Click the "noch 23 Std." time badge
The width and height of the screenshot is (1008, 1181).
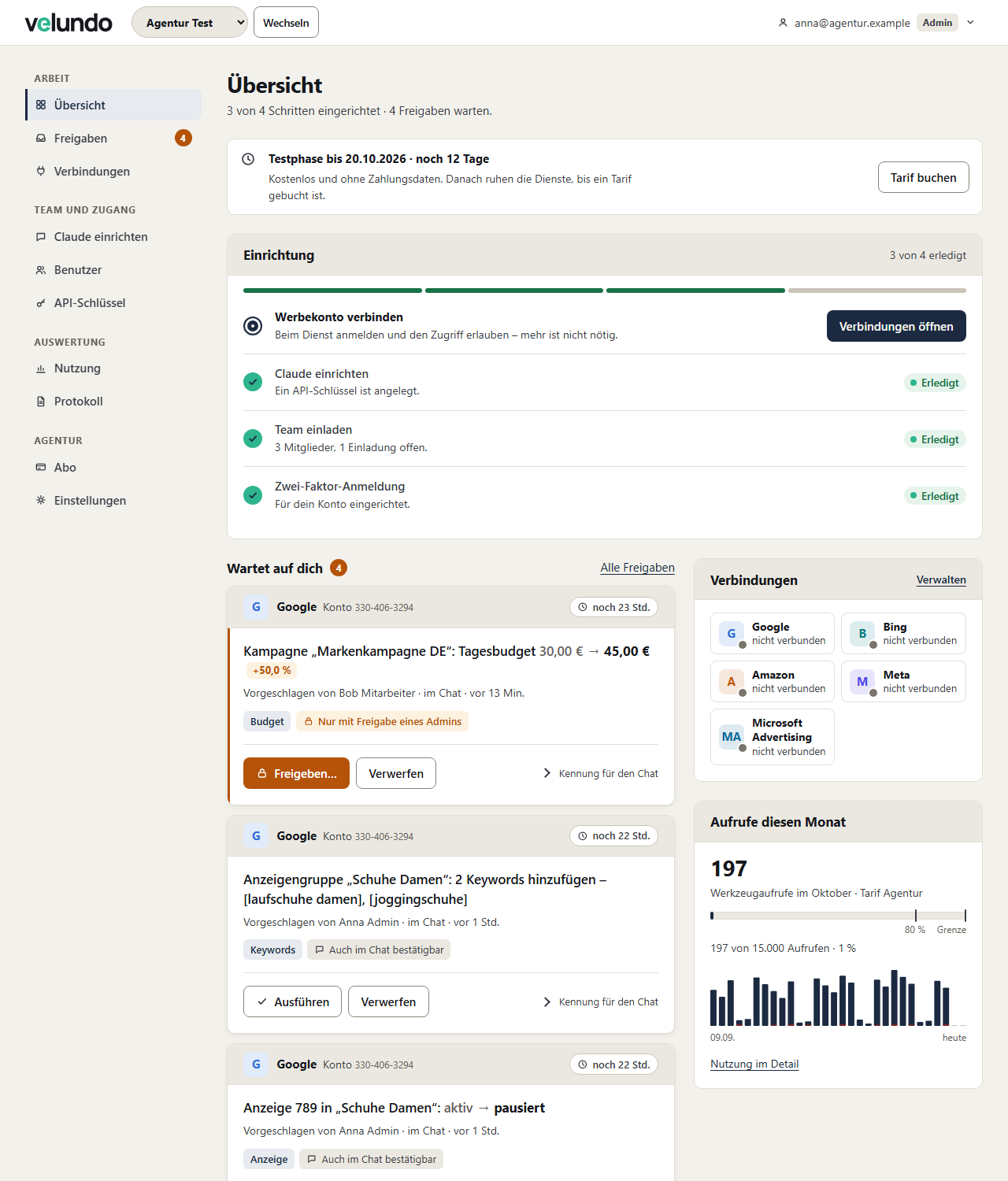614,607
